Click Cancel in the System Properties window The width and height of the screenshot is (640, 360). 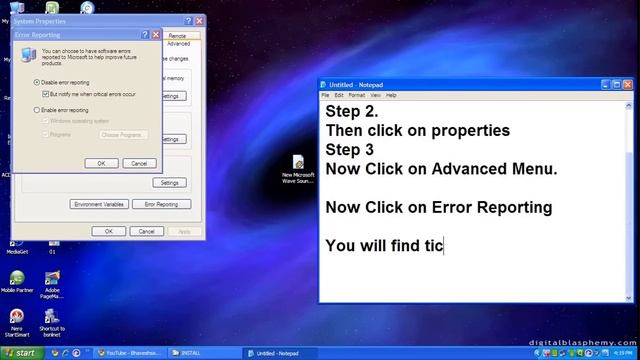tap(147, 231)
